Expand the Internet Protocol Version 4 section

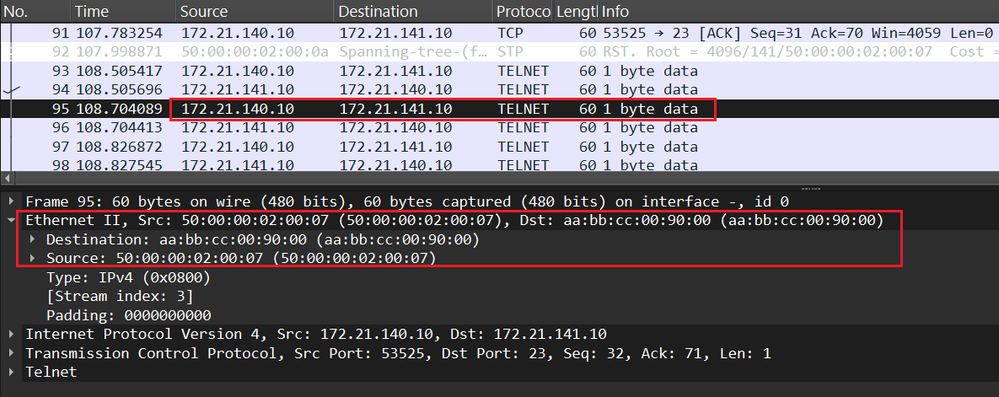(x=11, y=334)
